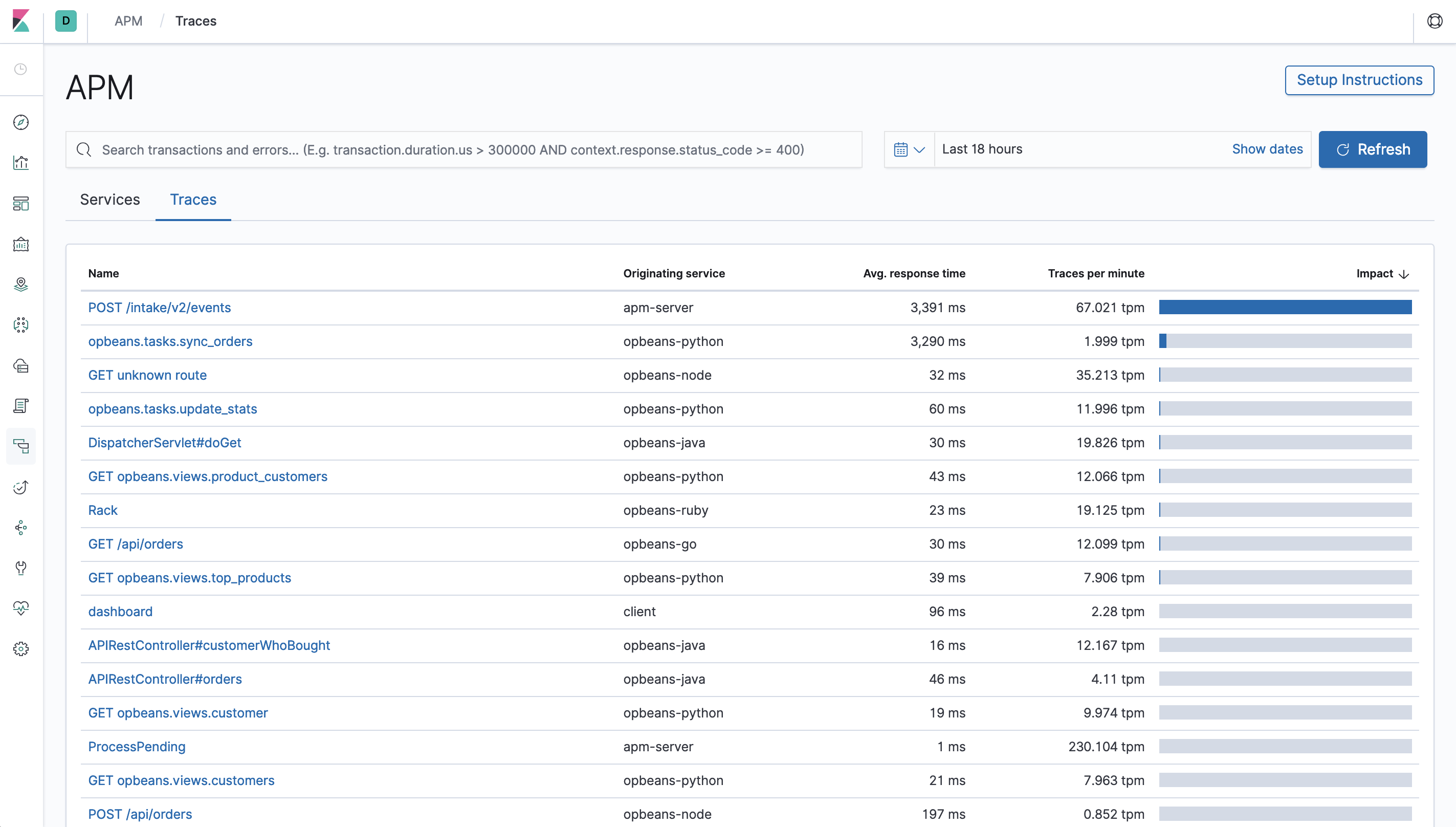Open the Dashboard app icon
1456x827 pixels.
tap(21, 203)
